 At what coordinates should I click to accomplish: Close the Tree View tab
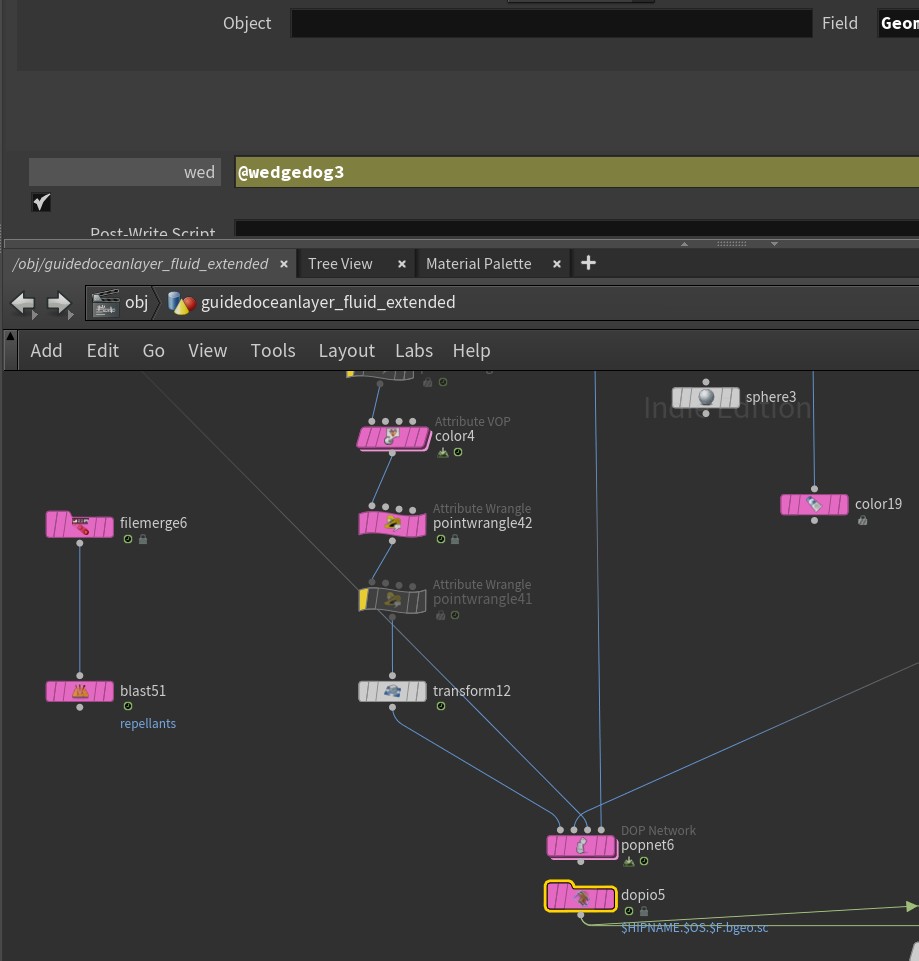tap(402, 264)
